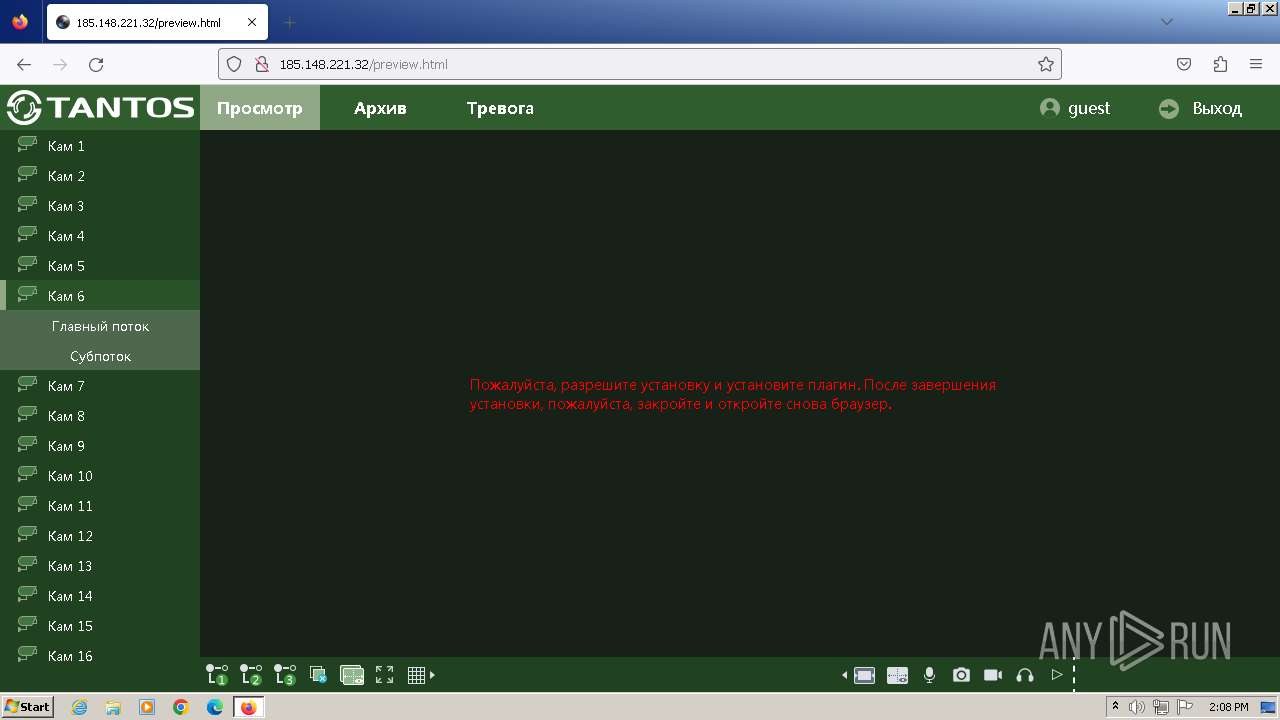The width and height of the screenshot is (1280, 720).
Task: Open the Тревога tab
Action: click(x=500, y=108)
